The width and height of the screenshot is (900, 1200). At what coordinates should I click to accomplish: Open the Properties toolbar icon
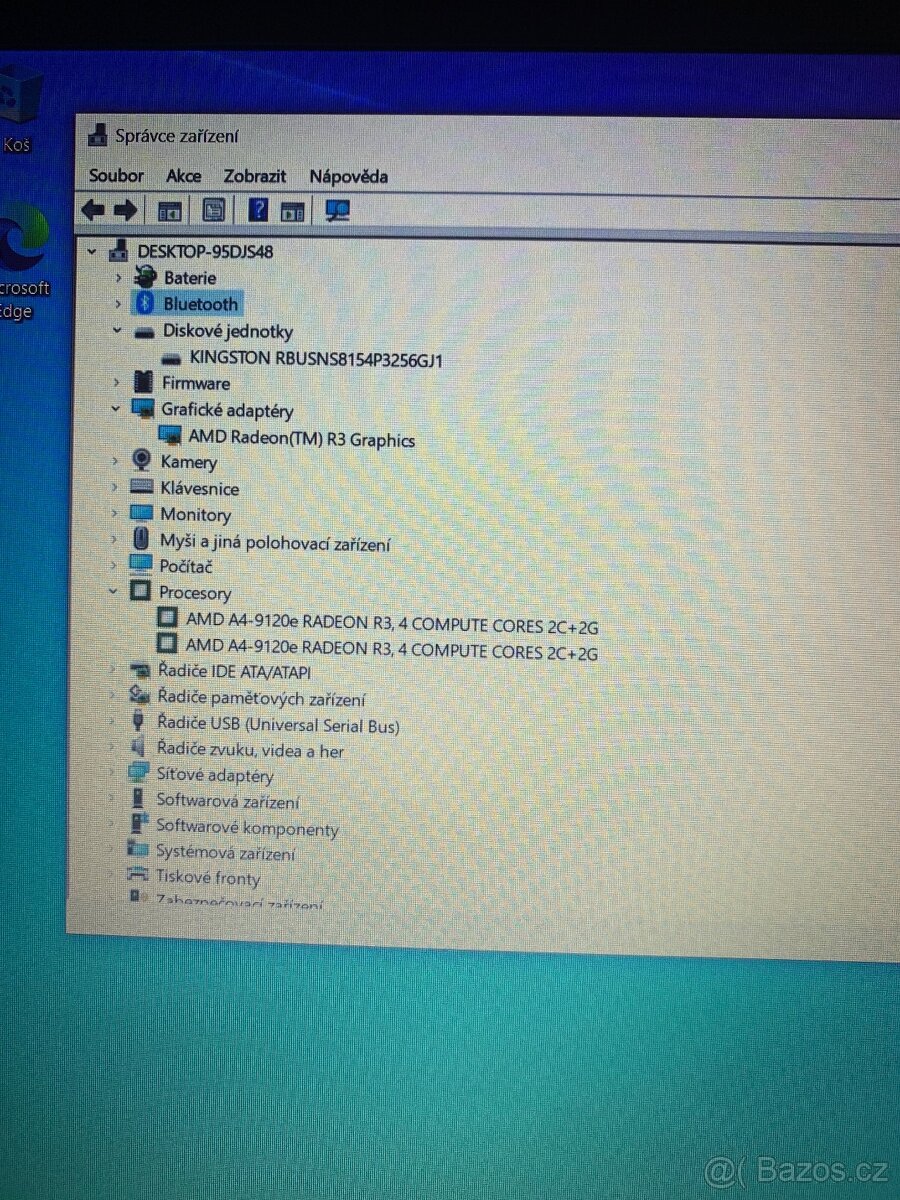tap(212, 209)
